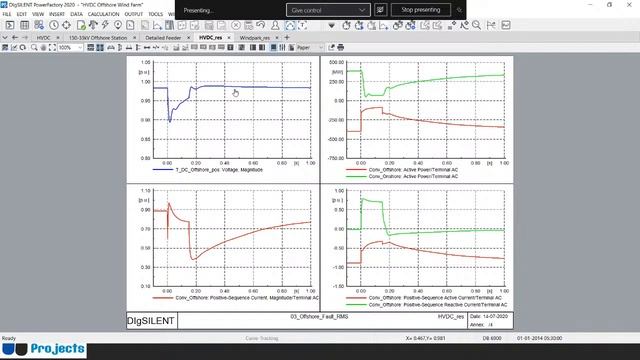The height and width of the screenshot is (360, 640).
Task: Open the user profile icon
Action: point(275,25)
